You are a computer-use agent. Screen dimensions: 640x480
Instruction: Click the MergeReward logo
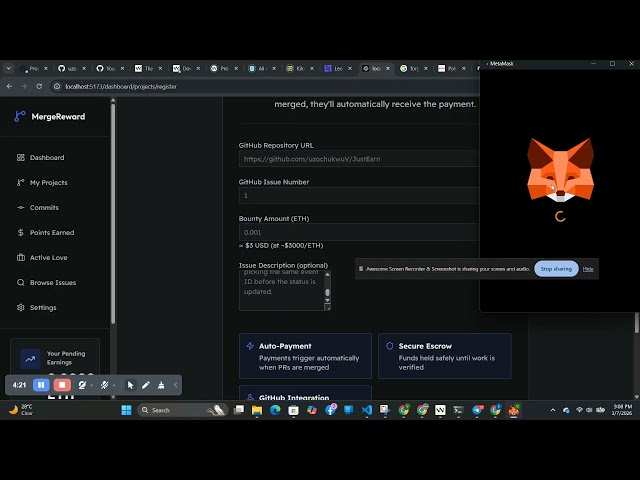click(x=50, y=117)
